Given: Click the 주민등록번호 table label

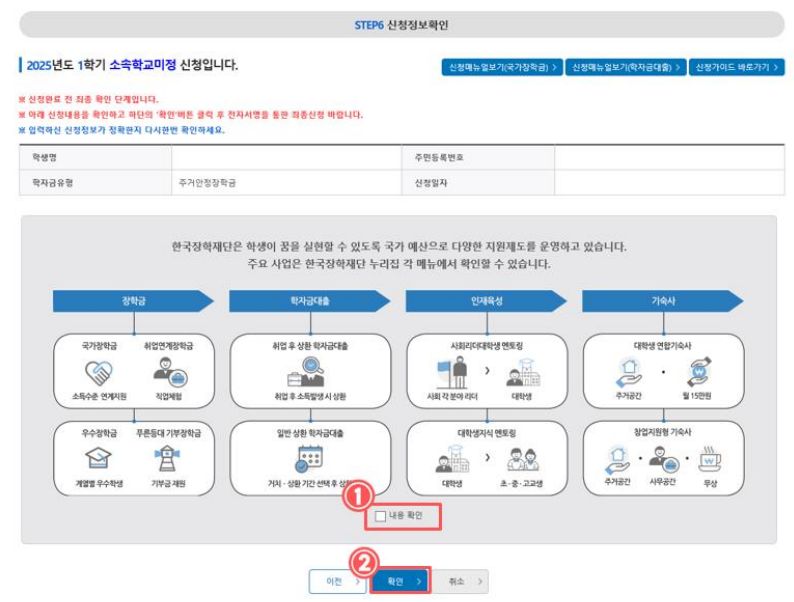Looking at the screenshot, I should [x=439, y=157].
